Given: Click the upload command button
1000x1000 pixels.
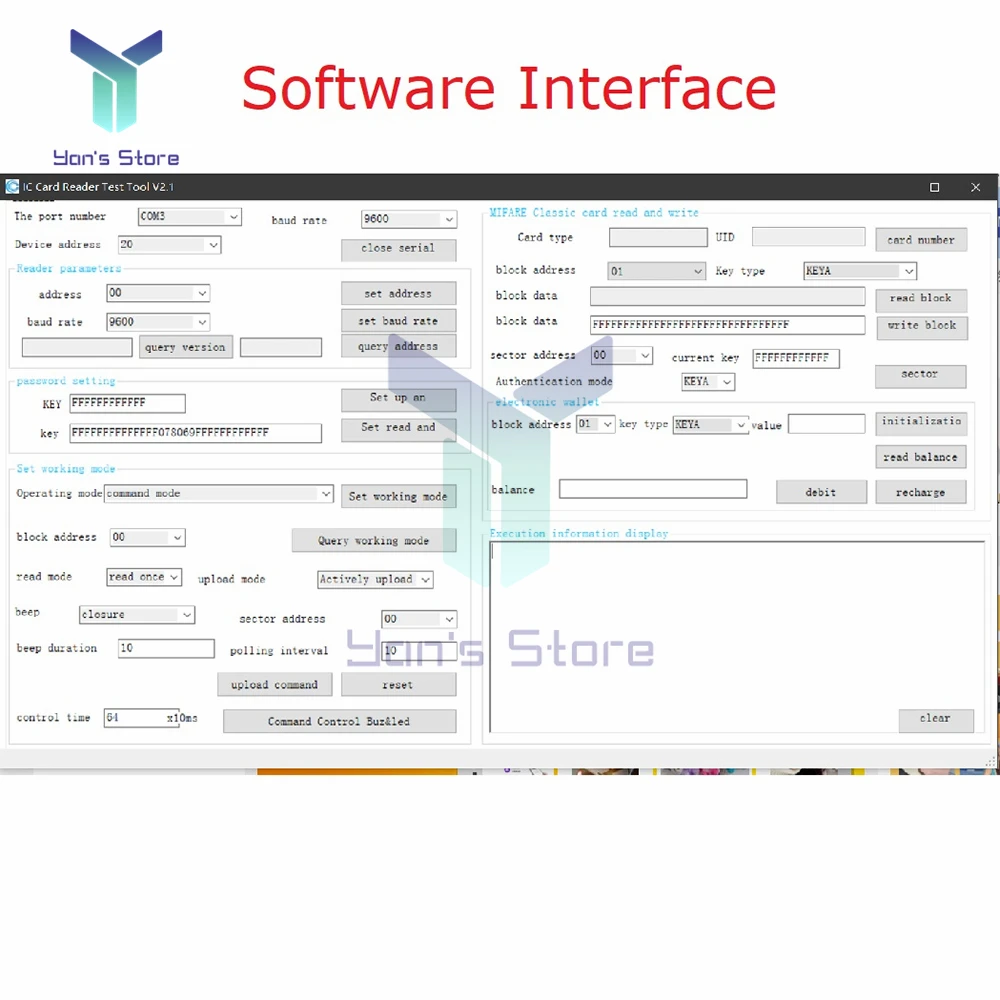Looking at the screenshot, I should (x=275, y=685).
